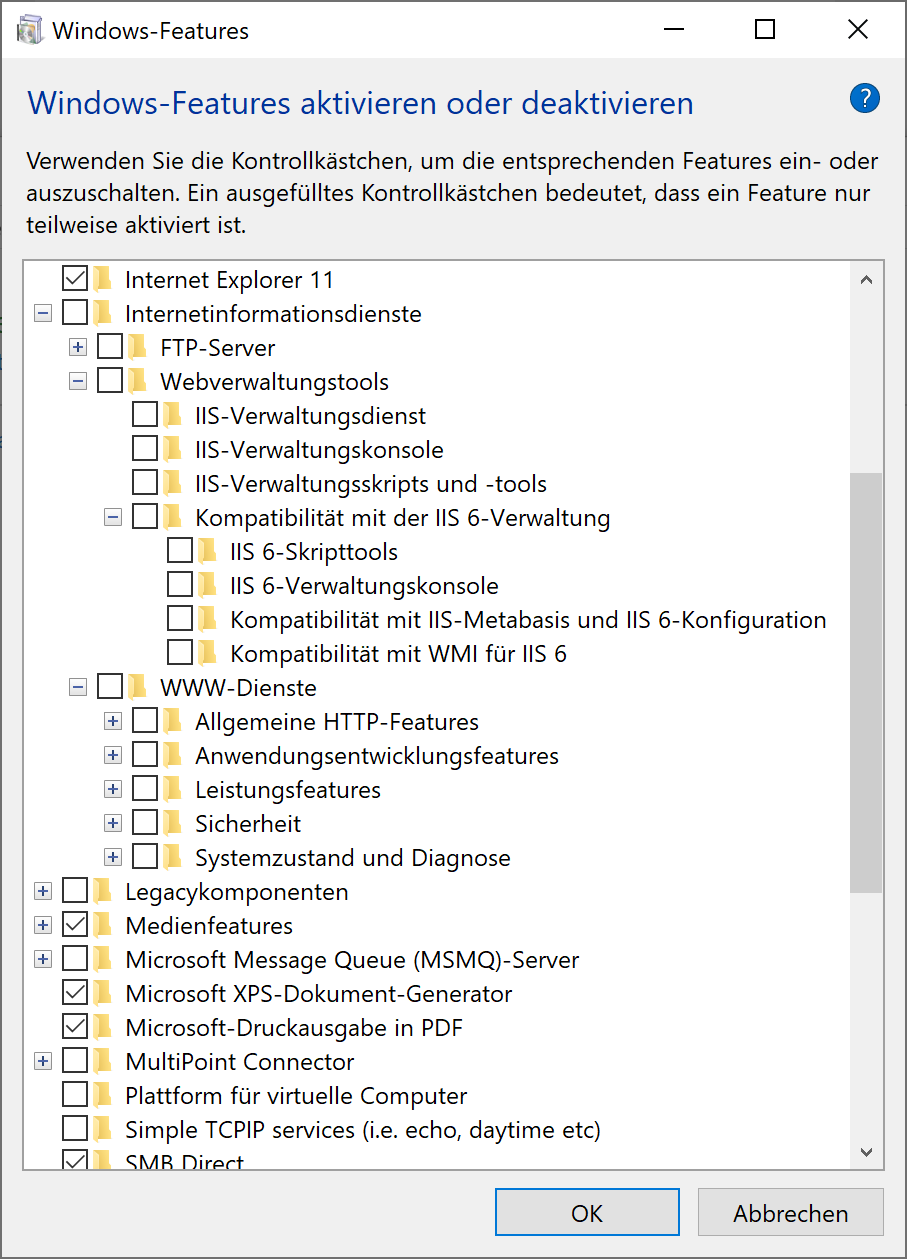
Task: Open the blue help question mark icon
Action: pos(864,98)
